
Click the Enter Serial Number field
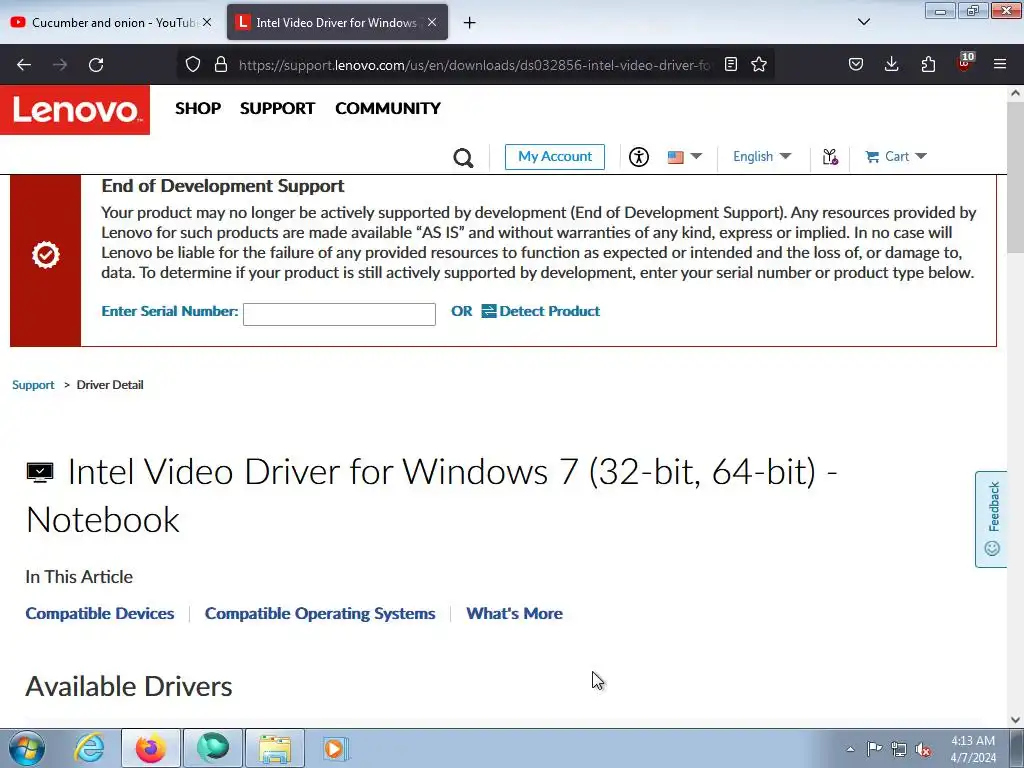tap(339, 314)
